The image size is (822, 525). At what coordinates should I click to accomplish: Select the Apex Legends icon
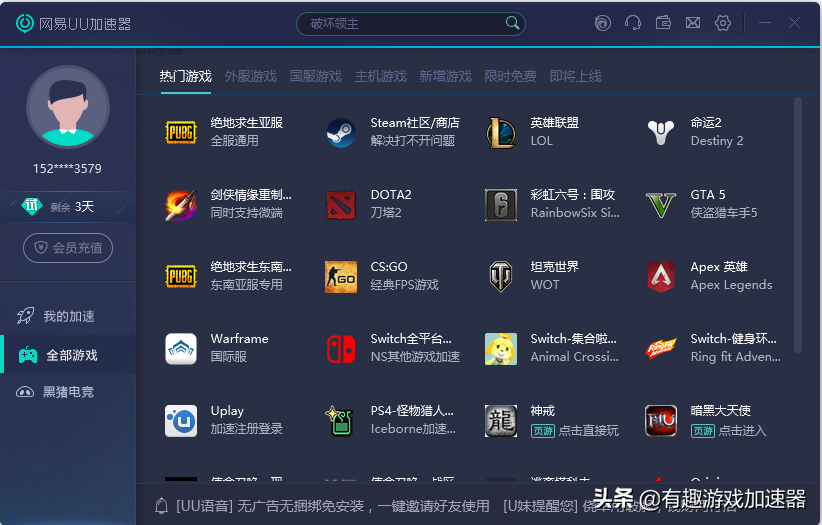(x=661, y=276)
